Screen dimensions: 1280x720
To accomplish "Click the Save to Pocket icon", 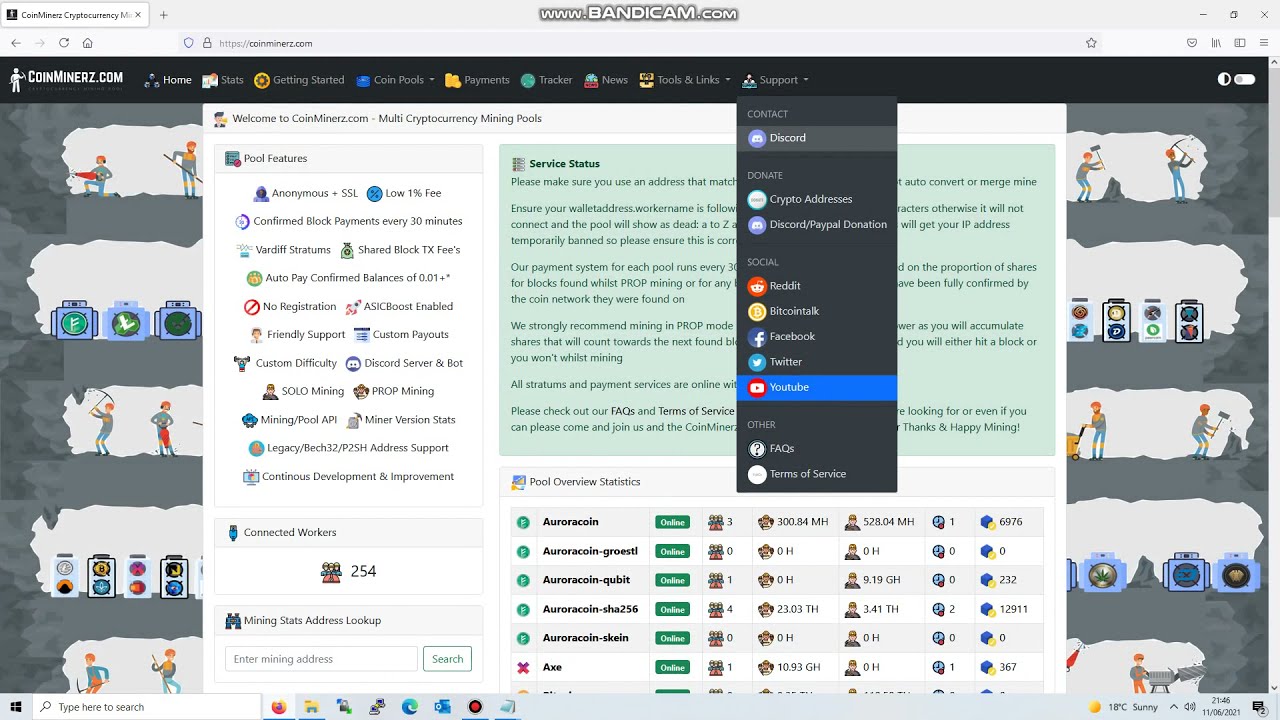I will pyautogui.click(x=1191, y=43).
